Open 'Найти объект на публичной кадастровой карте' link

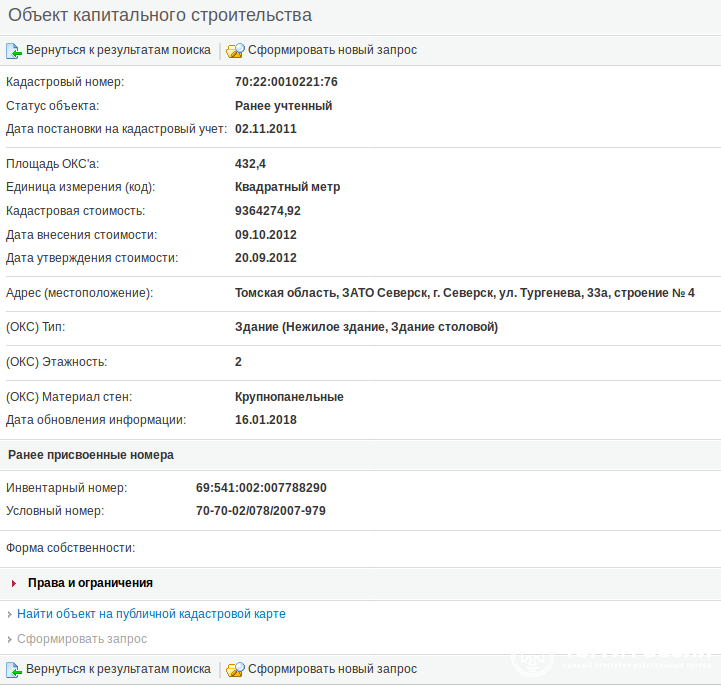[x=151, y=614]
